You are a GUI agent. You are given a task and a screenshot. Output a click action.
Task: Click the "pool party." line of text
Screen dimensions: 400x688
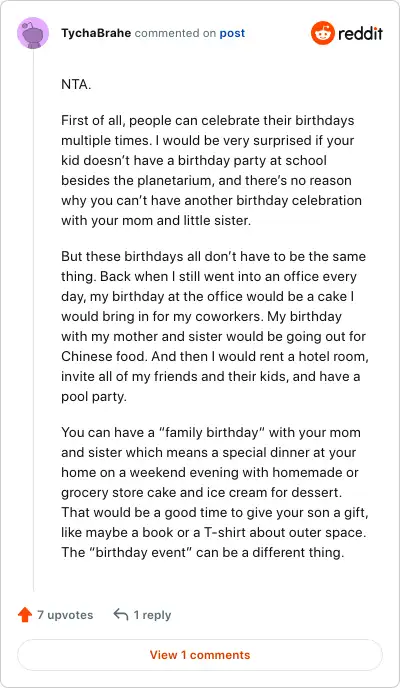[x=94, y=397]
